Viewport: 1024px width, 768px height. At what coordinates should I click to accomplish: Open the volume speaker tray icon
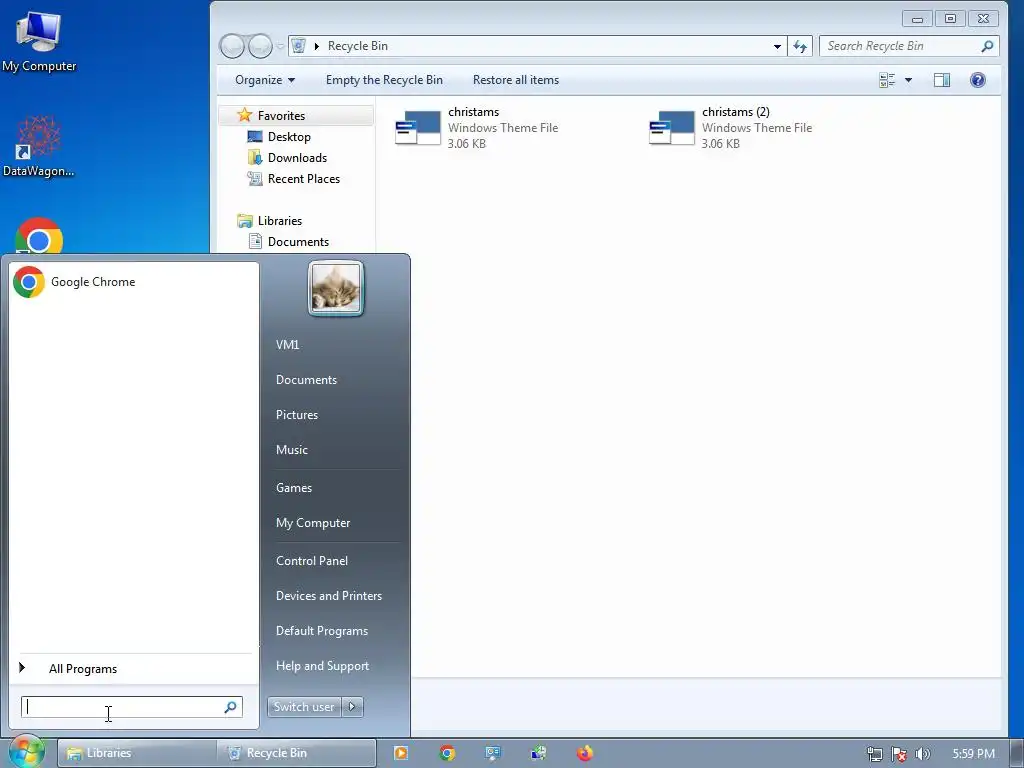coord(922,754)
